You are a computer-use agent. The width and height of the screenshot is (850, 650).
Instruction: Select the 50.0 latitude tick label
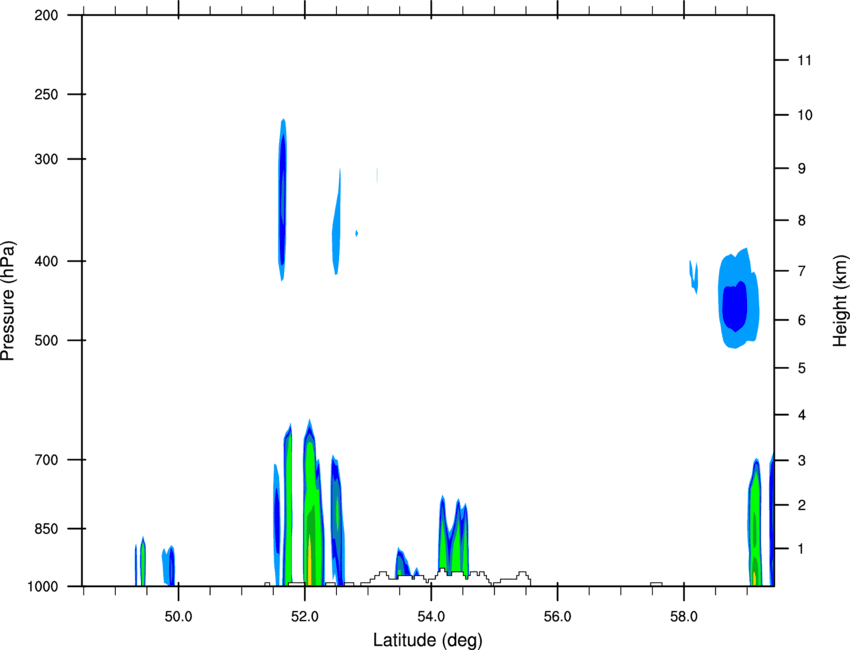tap(178, 617)
